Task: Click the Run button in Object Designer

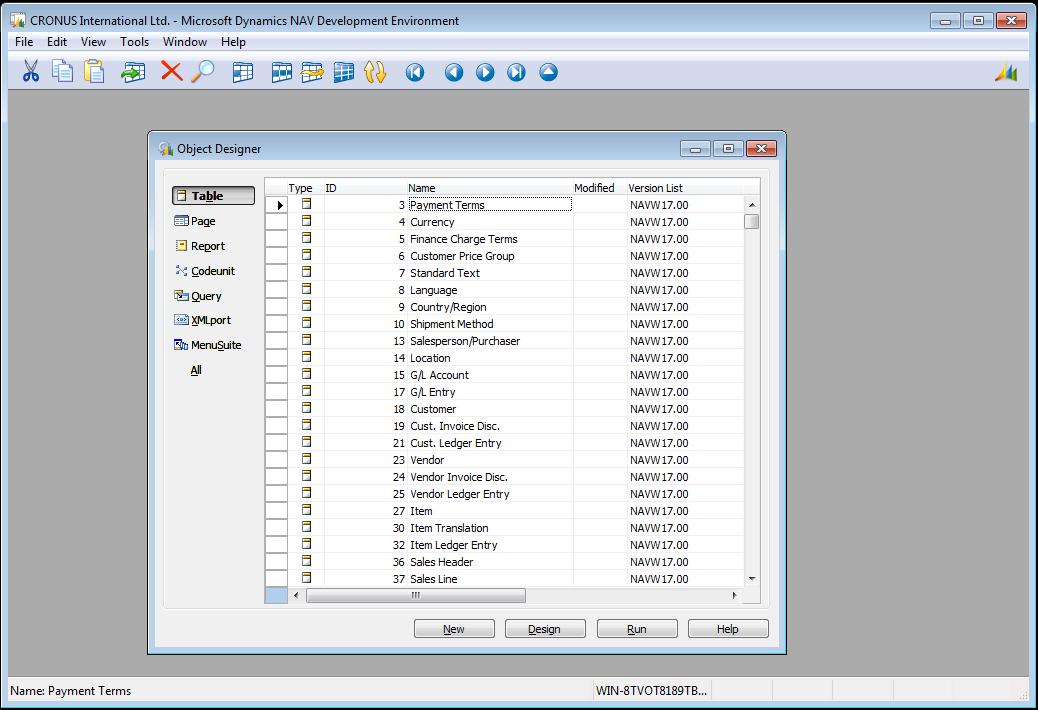Action: pyautogui.click(x=637, y=629)
